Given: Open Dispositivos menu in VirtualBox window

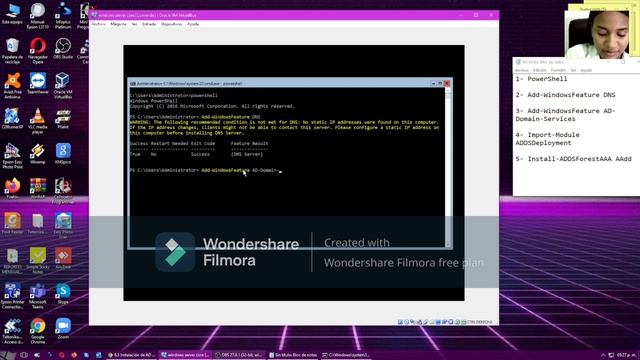Looking at the screenshot, I should [x=171, y=24].
